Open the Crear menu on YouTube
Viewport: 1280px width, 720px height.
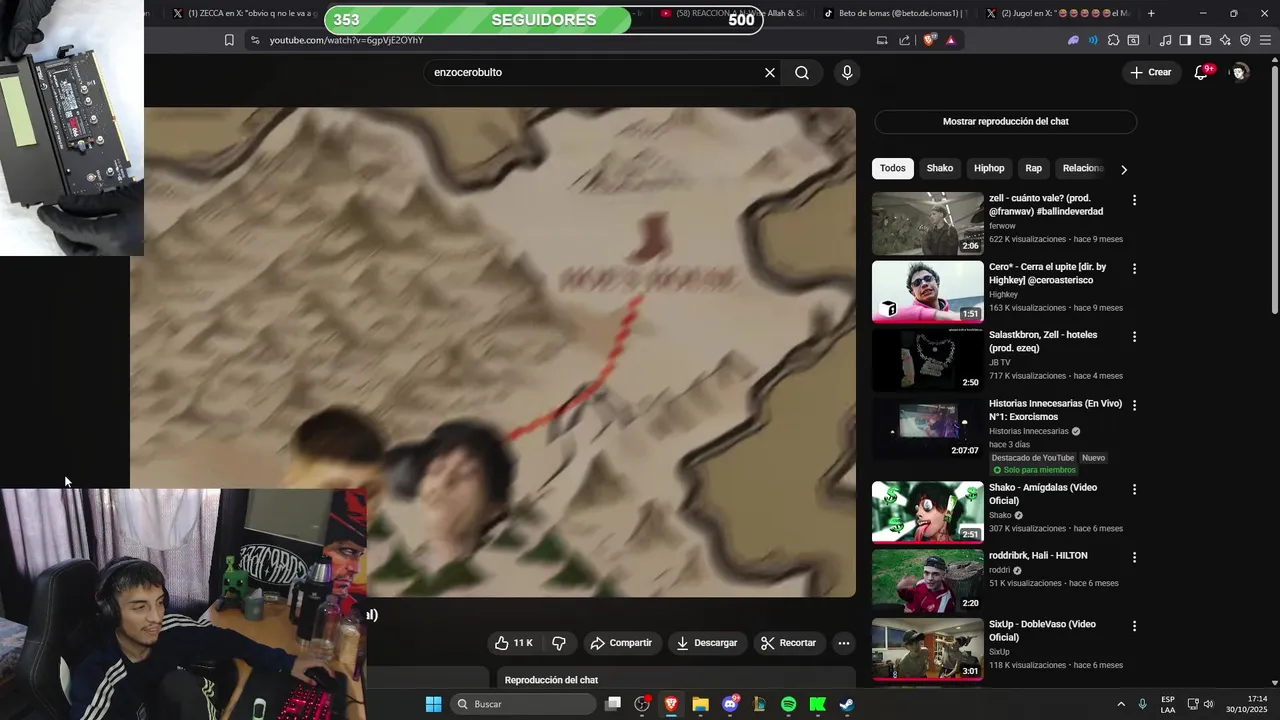point(1150,72)
